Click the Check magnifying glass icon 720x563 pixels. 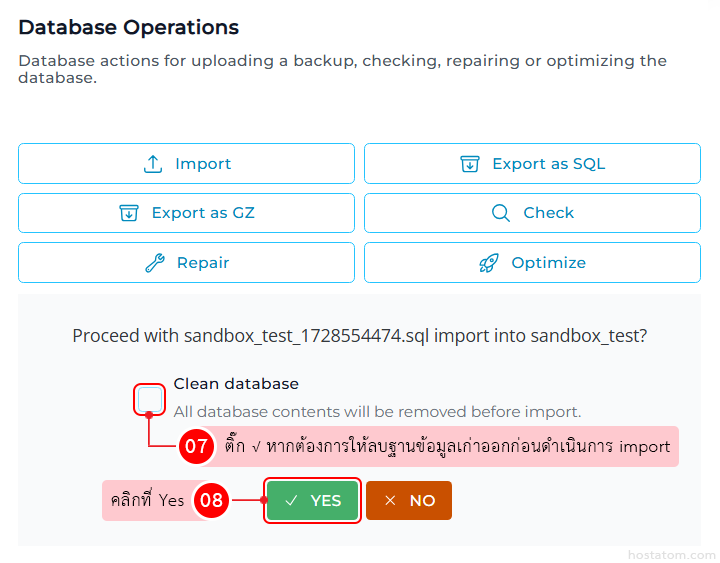(501, 213)
